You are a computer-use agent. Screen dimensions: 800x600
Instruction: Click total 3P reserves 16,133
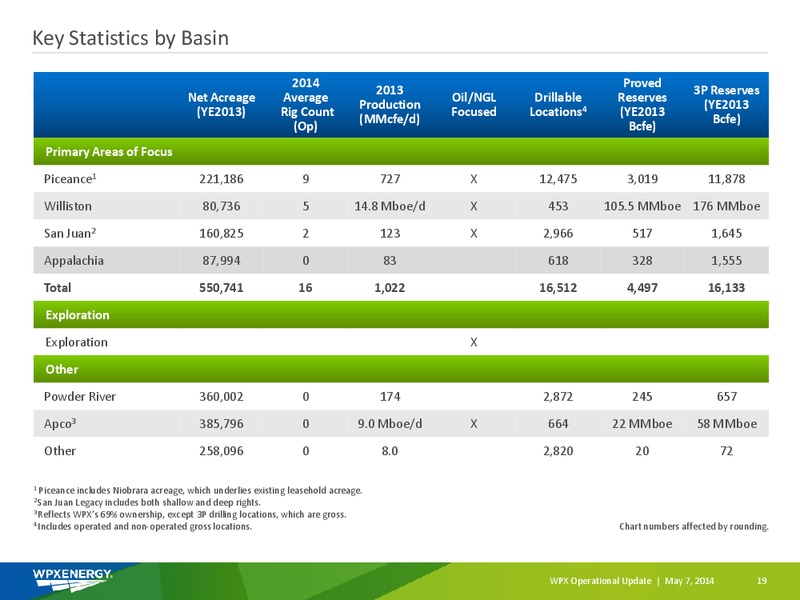pos(727,288)
